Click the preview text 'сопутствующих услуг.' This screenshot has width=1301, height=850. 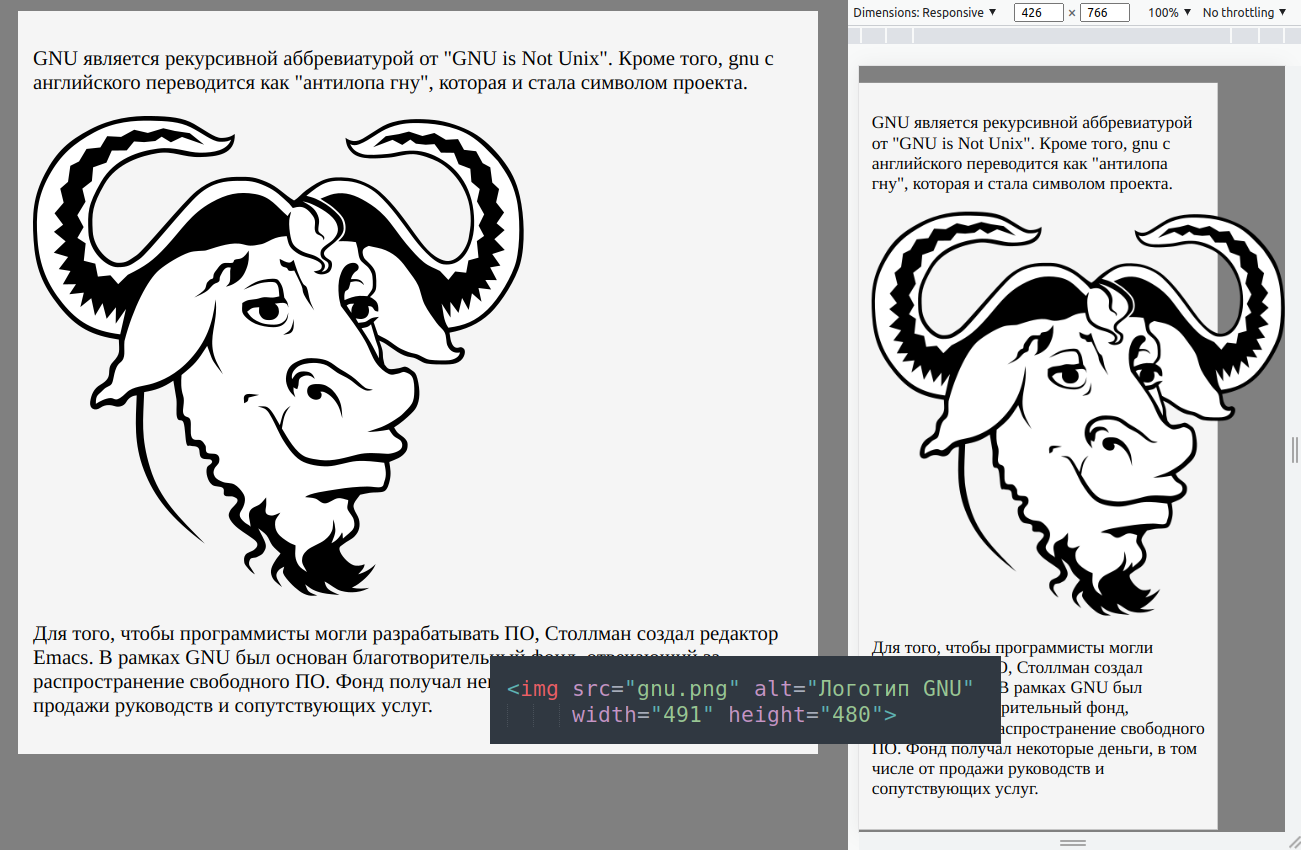point(955,789)
